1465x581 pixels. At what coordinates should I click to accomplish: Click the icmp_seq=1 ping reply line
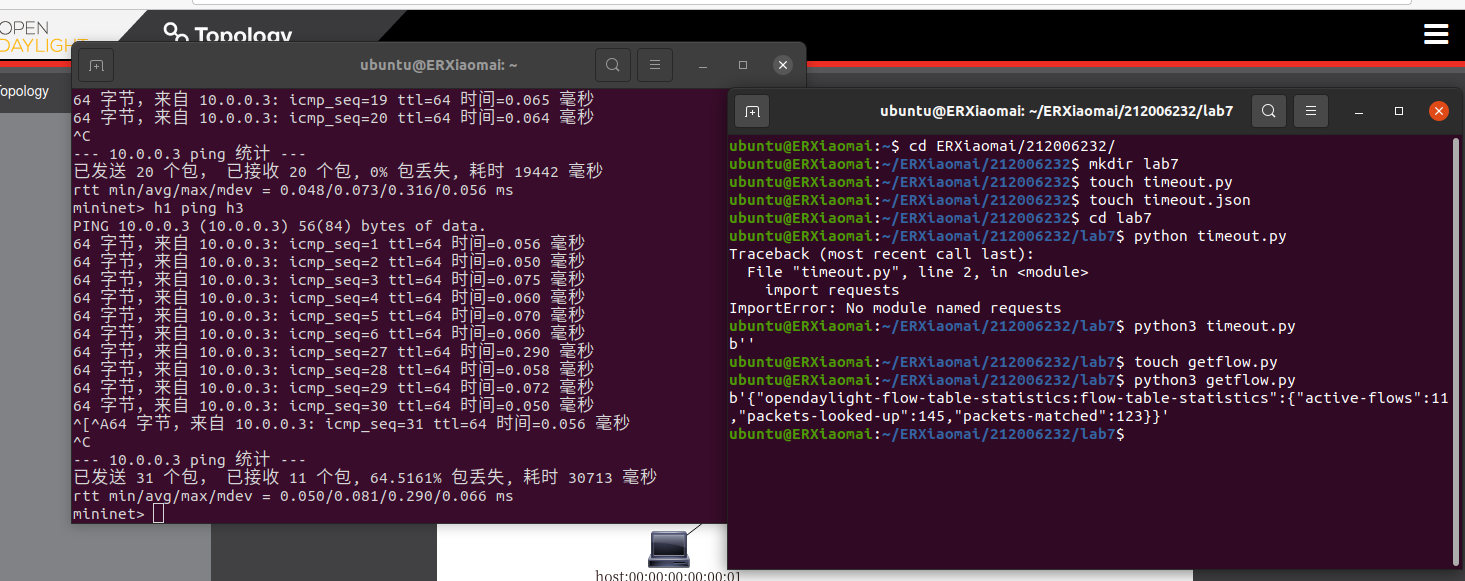pyautogui.click(x=329, y=244)
